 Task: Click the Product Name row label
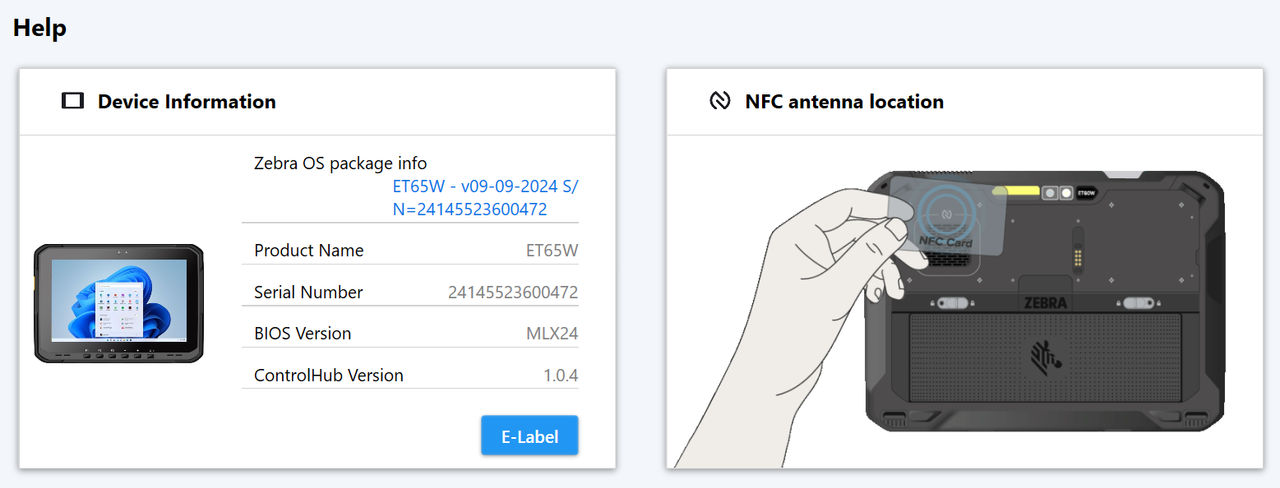click(309, 250)
